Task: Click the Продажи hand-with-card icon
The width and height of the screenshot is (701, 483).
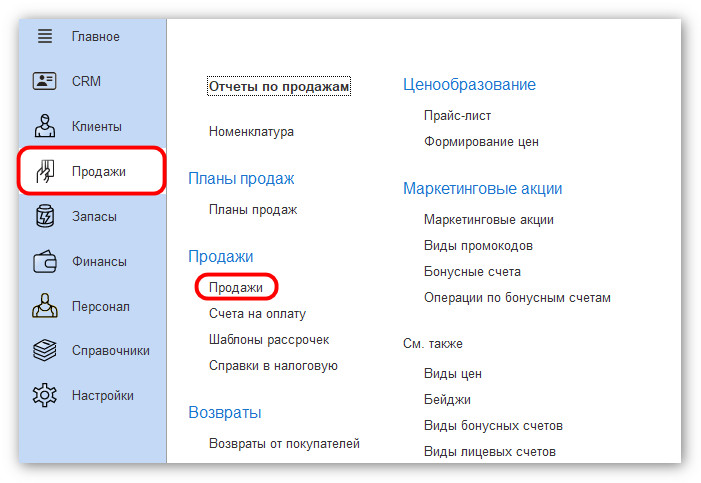Action: pos(45,171)
